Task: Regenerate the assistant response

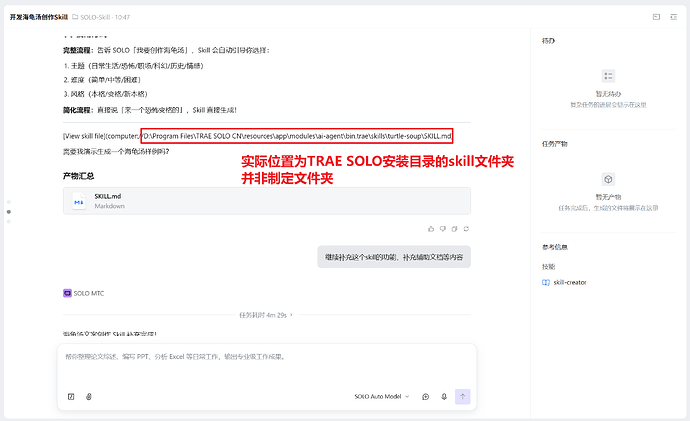Action: (466, 229)
